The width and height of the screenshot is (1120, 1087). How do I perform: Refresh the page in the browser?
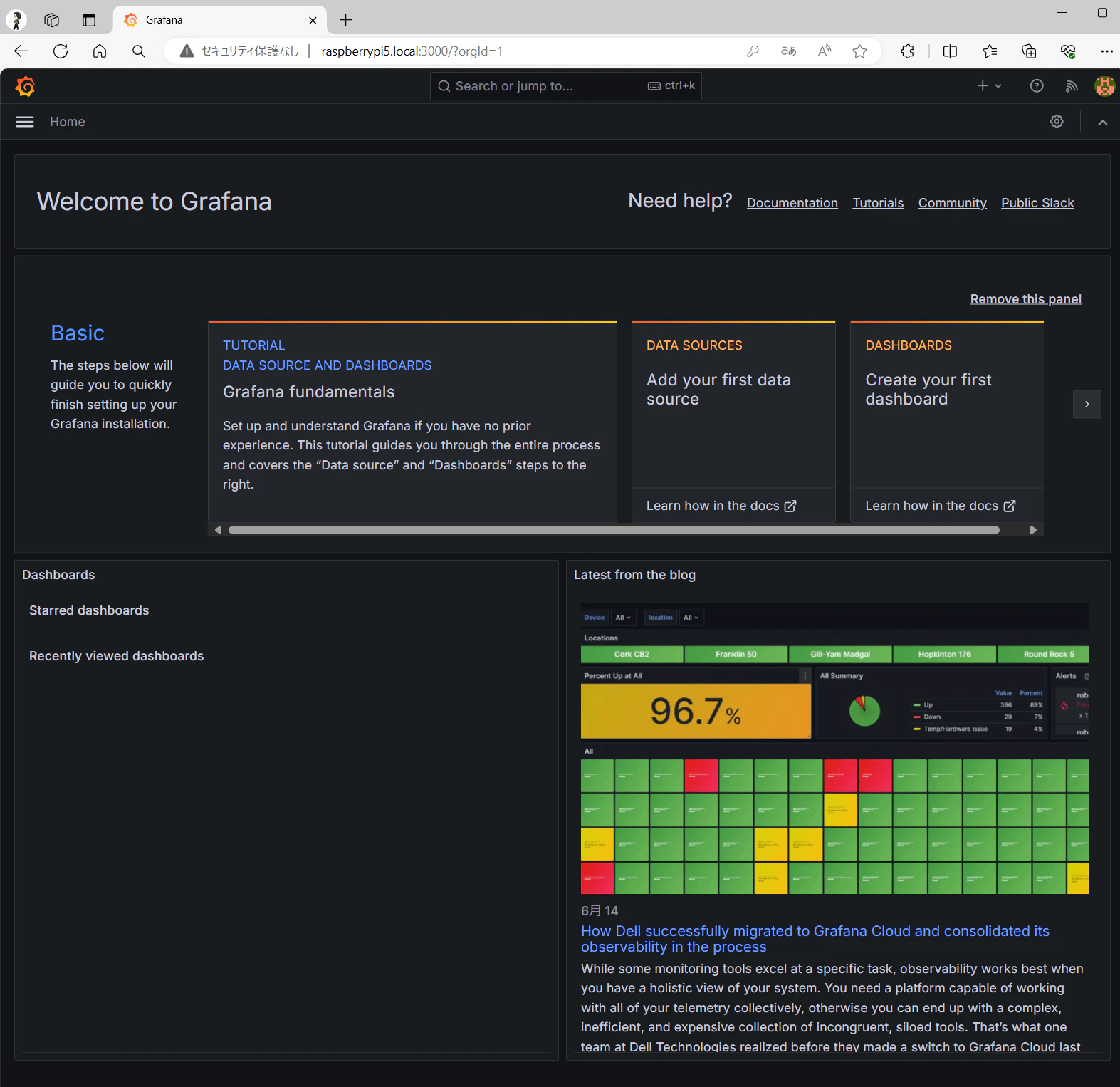click(x=61, y=51)
